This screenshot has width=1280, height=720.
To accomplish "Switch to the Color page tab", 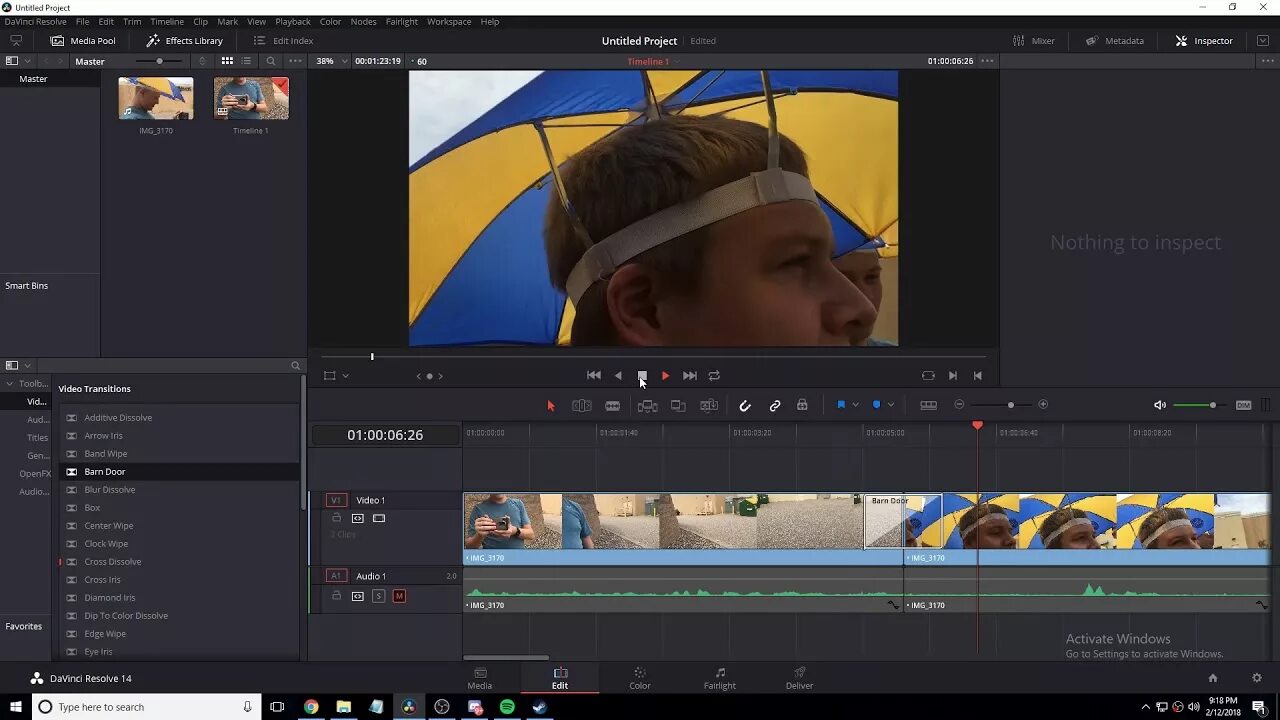I will (x=639, y=678).
